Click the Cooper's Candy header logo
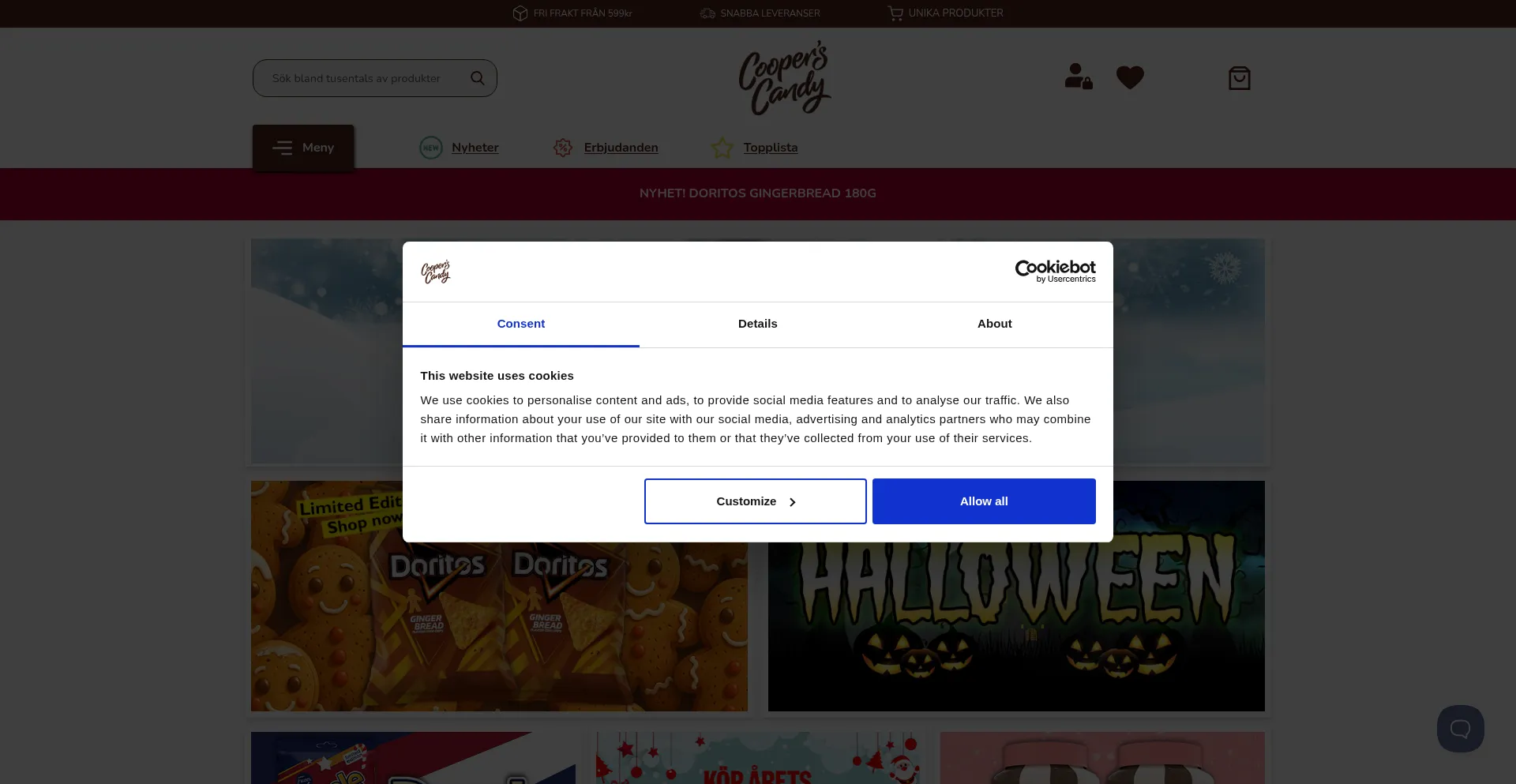1516x784 pixels. pyautogui.click(x=785, y=77)
